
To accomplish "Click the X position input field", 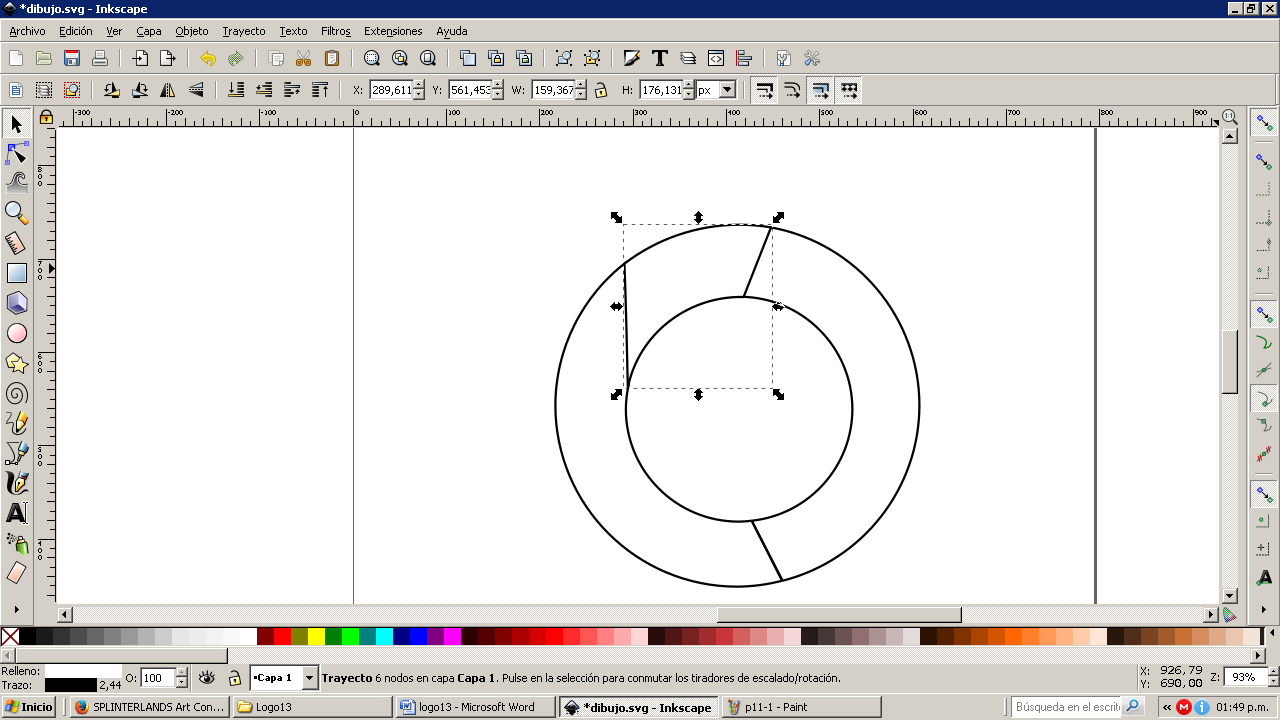I will [390, 90].
